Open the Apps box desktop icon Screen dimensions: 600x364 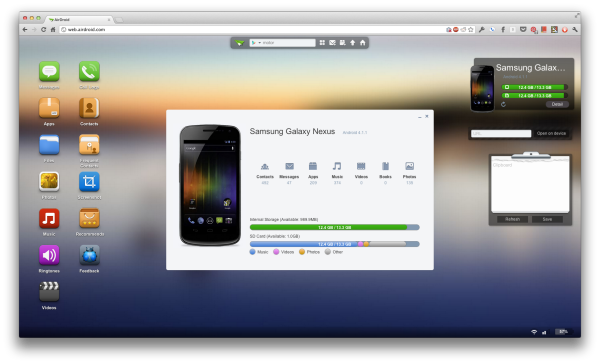pos(49,108)
